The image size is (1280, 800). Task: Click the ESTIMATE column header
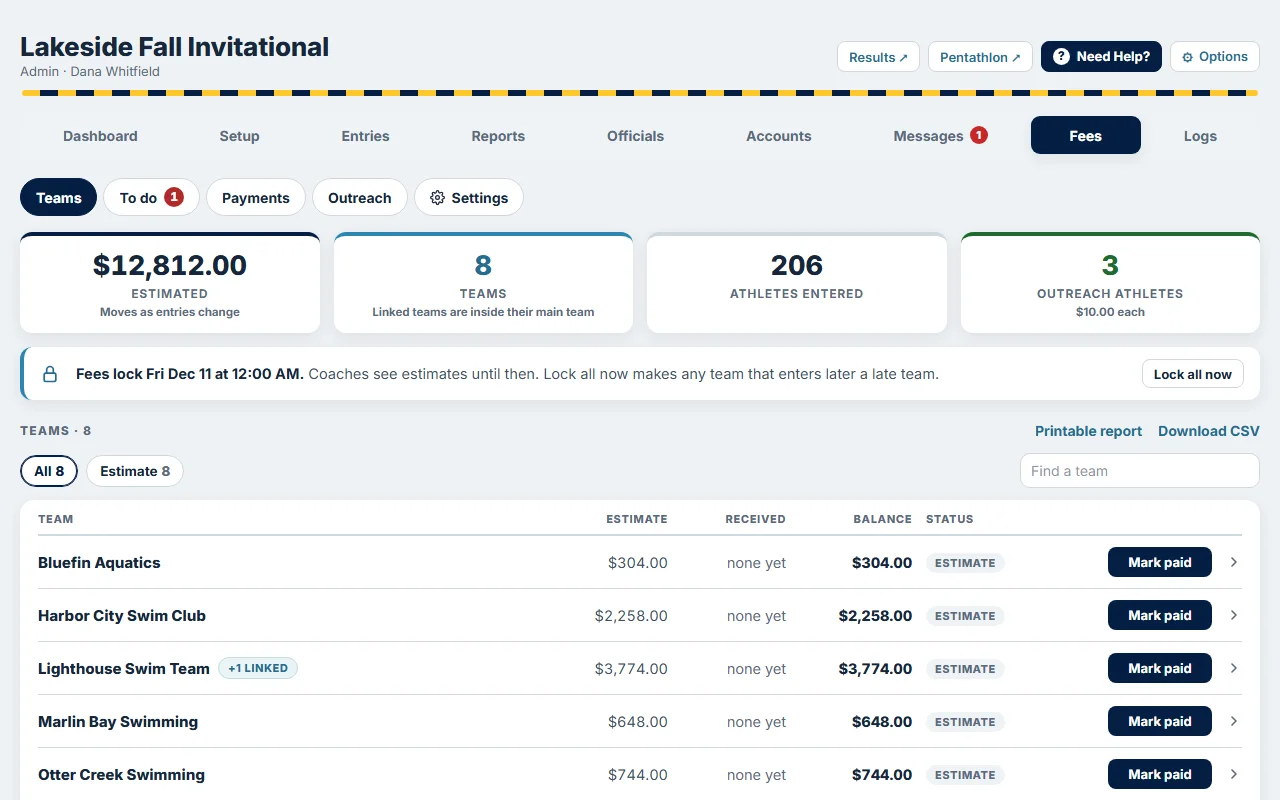637,519
